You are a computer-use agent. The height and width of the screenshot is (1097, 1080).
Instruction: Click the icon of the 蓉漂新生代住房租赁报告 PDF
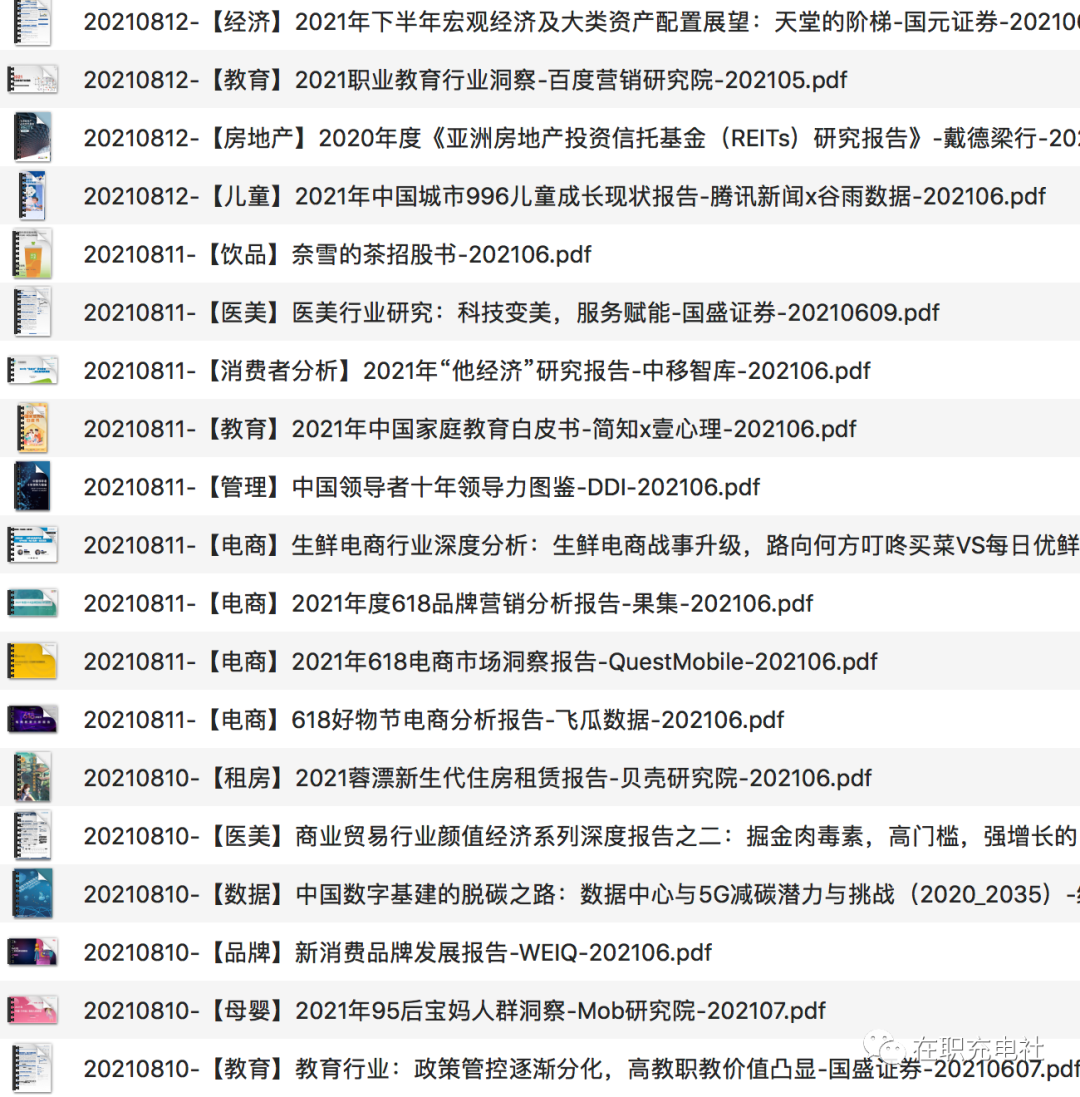click(32, 777)
